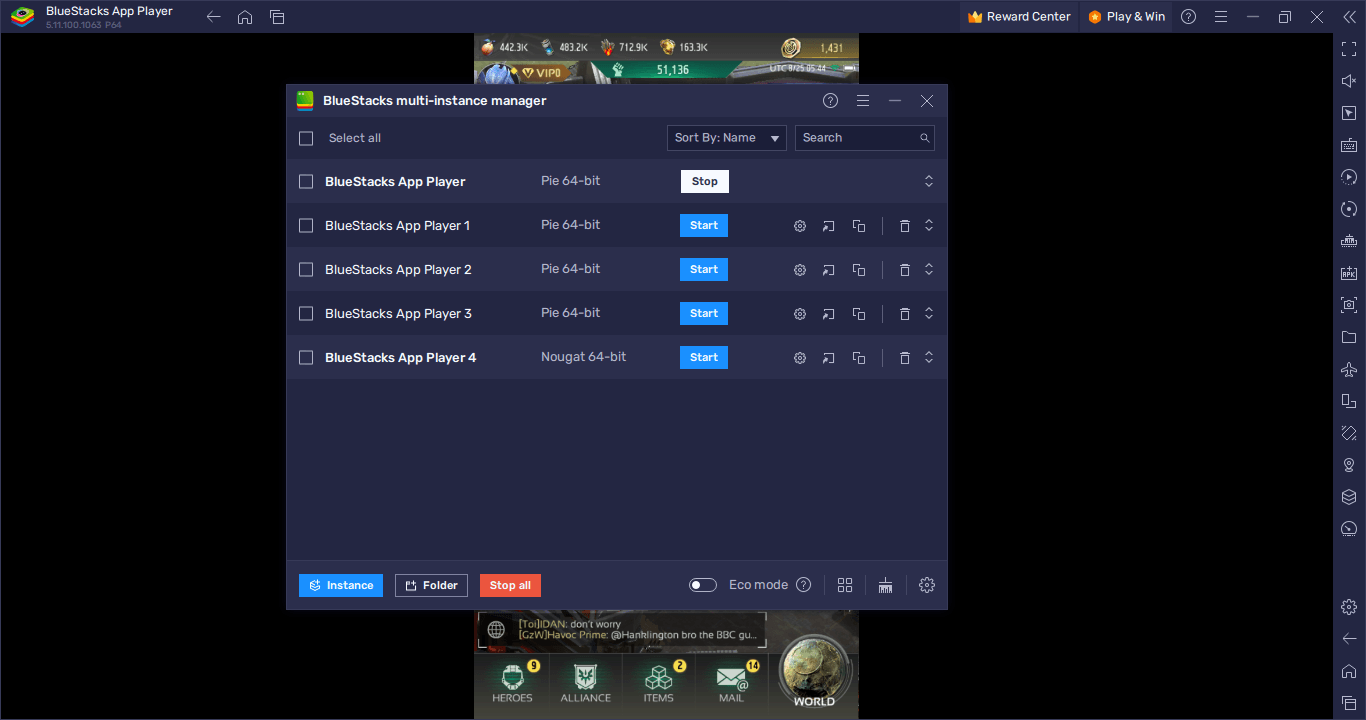Open Play & Win tab

(1126, 17)
